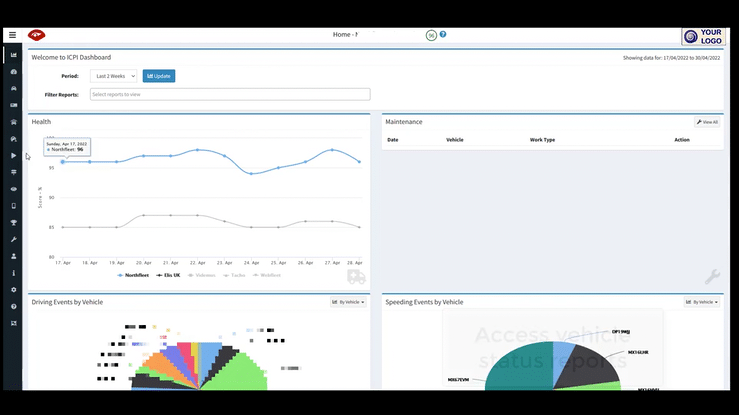Image resolution: width=739 pixels, height=415 pixels.
Task: Open the play icon in sidebar
Action: point(14,155)
